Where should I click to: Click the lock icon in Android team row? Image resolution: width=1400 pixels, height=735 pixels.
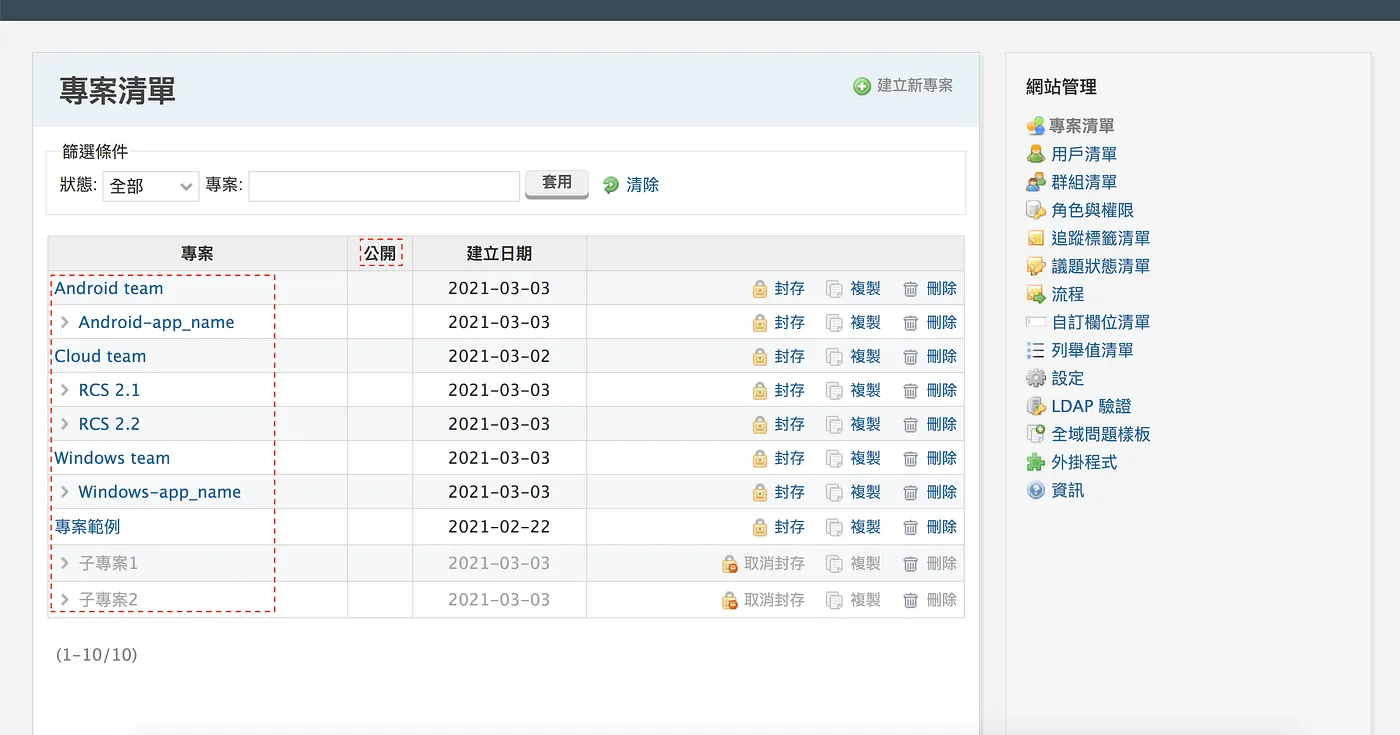[x=760, y=289]
